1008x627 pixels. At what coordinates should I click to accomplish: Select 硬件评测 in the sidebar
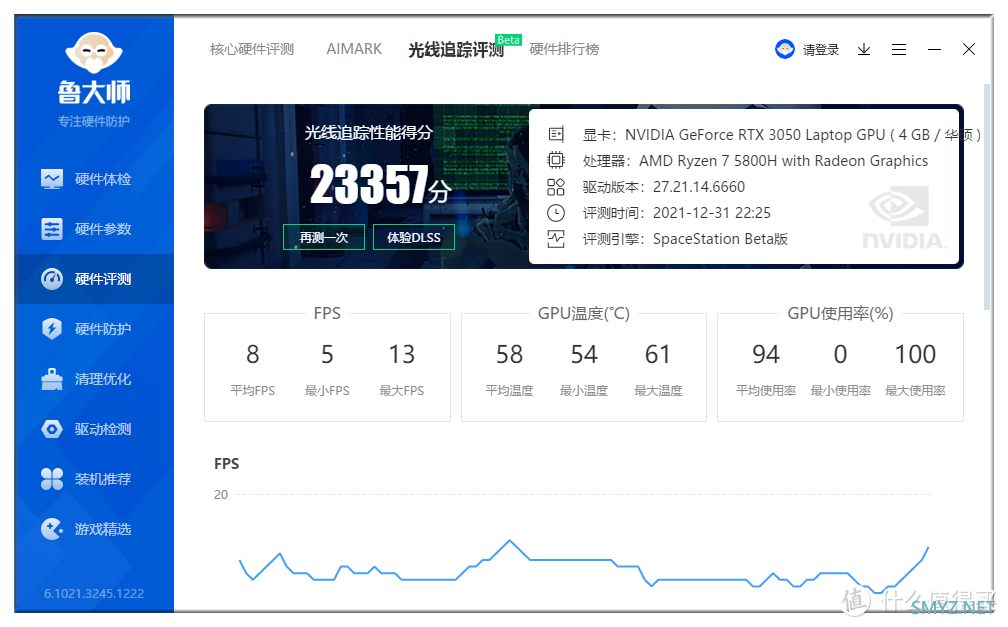click(x=94, y=279)
